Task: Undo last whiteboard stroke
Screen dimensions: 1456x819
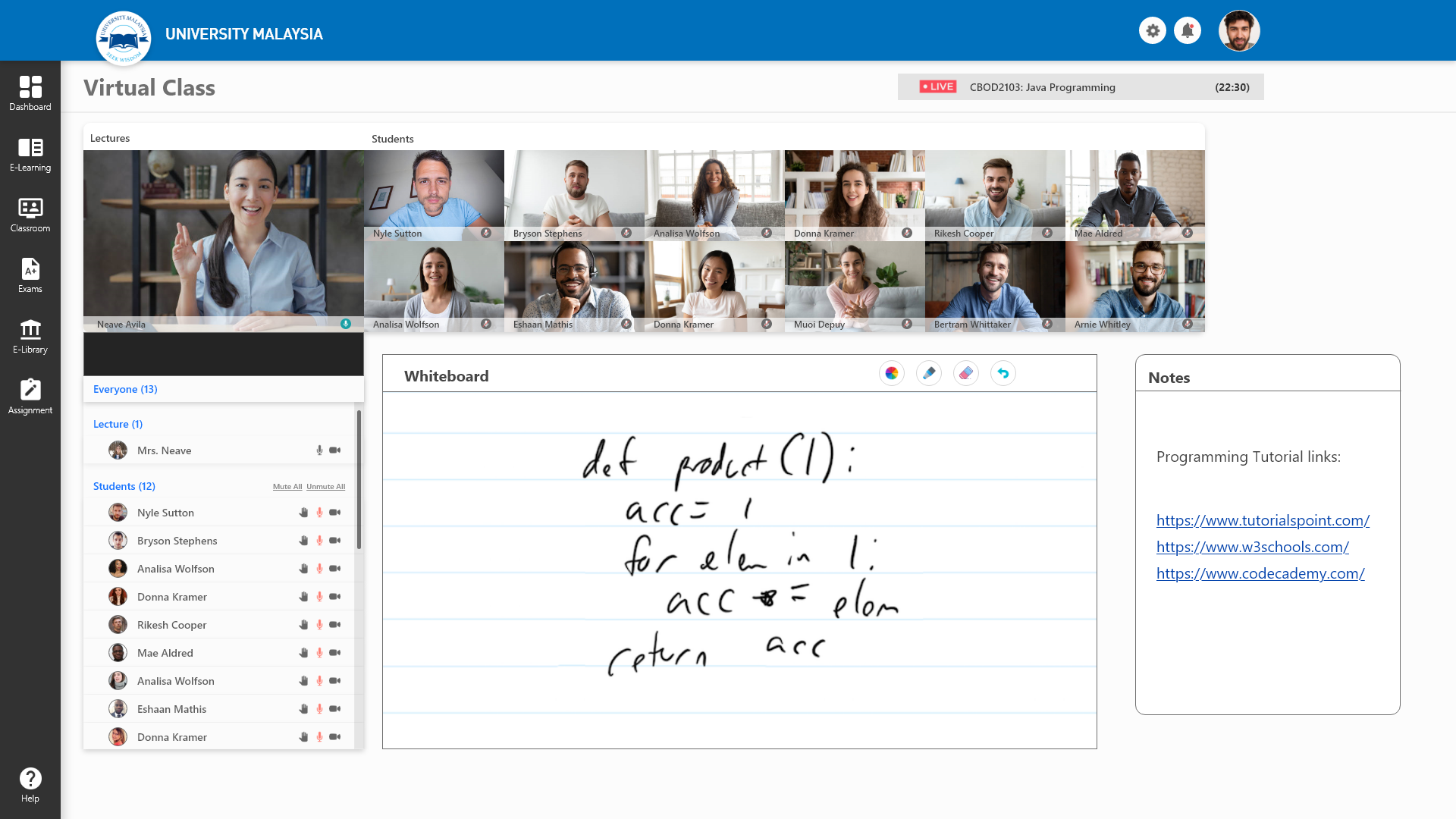Action: 1003,373
